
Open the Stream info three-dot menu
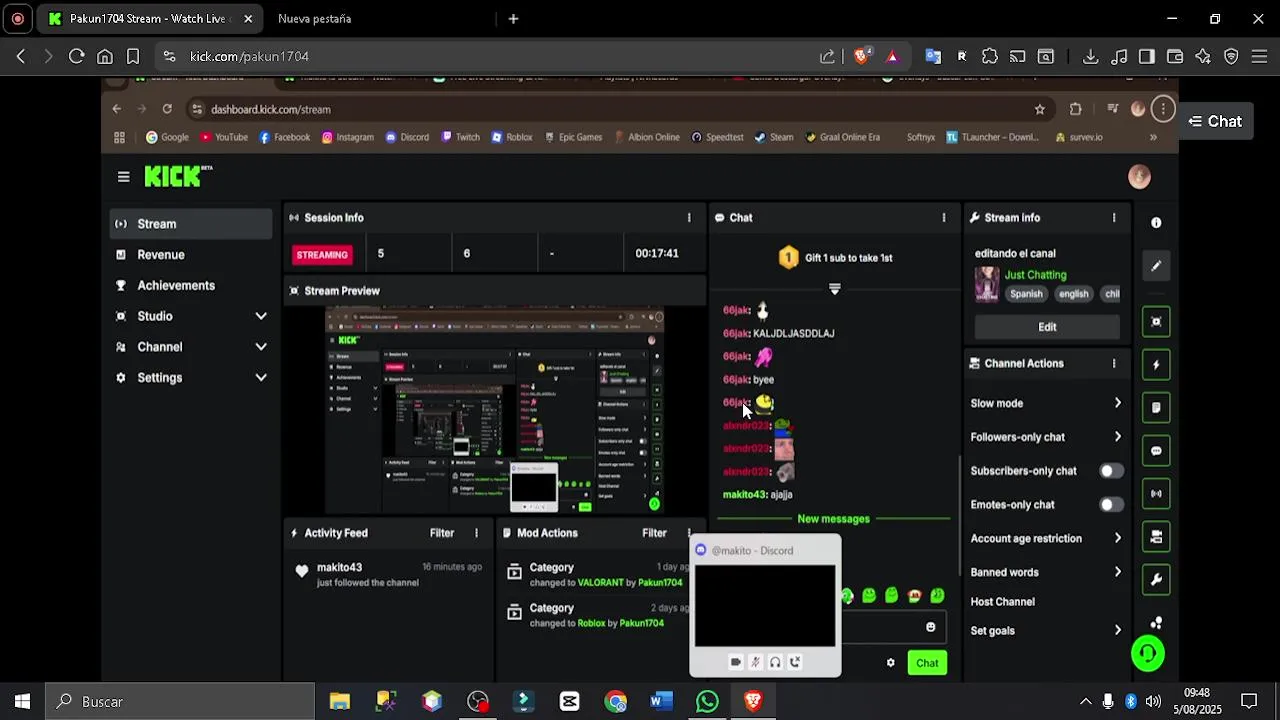click(x=1114, y=218)
